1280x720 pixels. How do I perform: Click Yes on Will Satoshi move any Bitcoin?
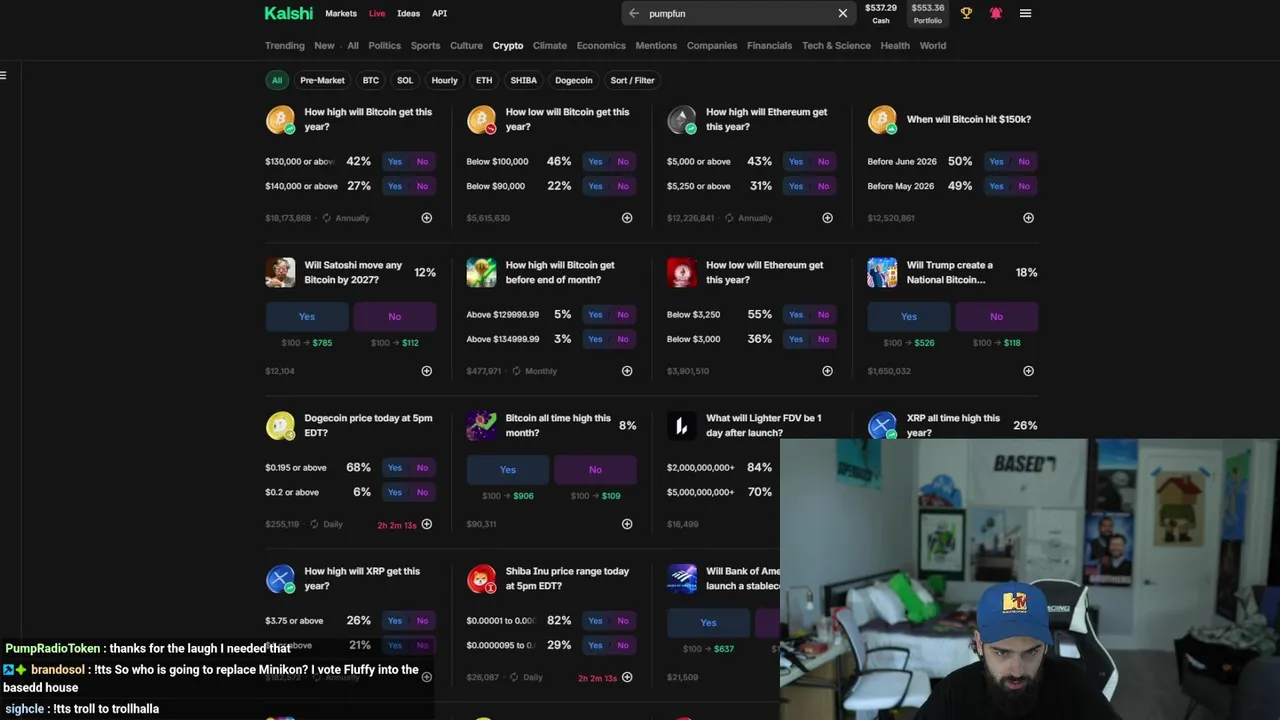point(307,316)
